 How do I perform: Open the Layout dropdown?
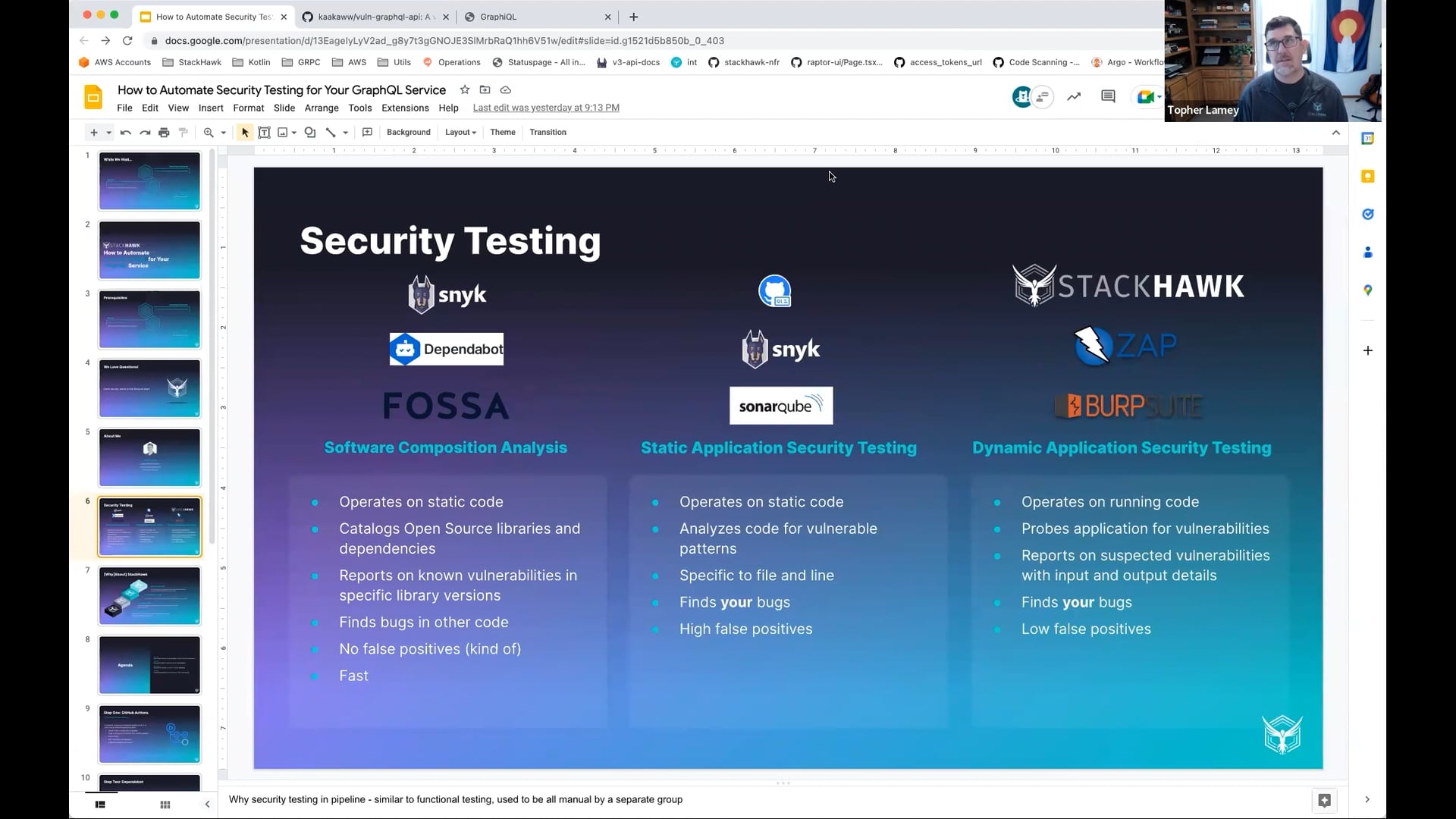click(460, 132)
